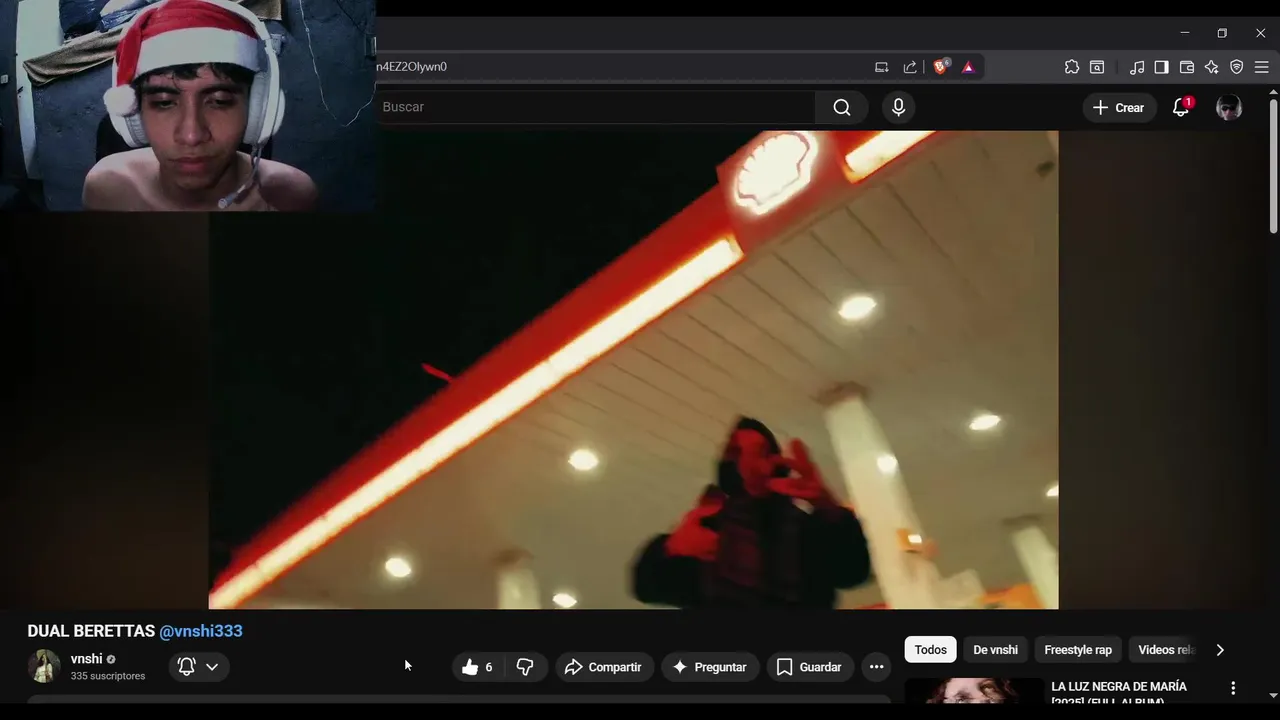Select the Todos filter chip
Viewport: 1280px width, 720px height.
click(x=930, y=650)
